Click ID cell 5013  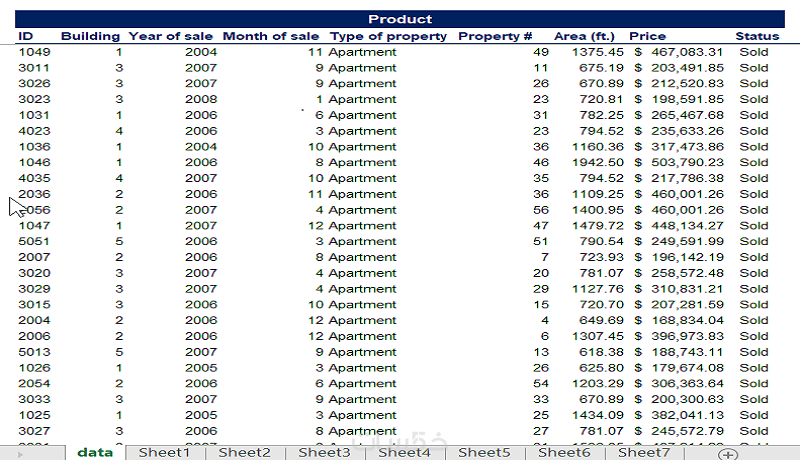[34, 352]
